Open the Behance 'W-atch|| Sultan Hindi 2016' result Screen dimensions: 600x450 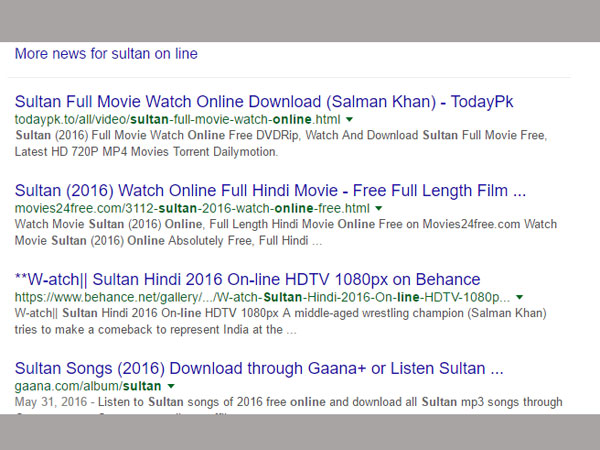(247, 279)
